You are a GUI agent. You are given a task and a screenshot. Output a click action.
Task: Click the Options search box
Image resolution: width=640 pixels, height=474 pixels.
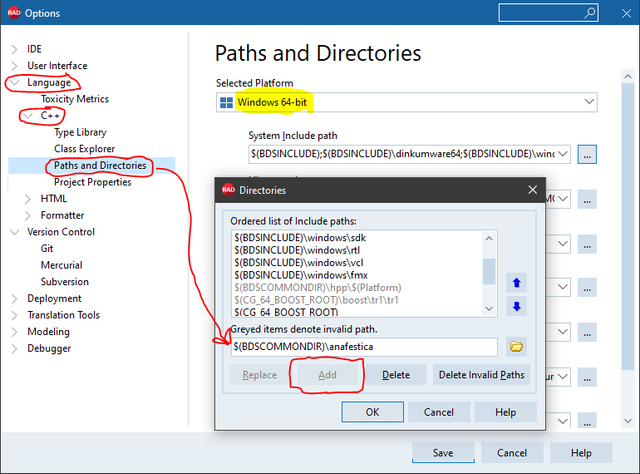(x=549, y=13)
